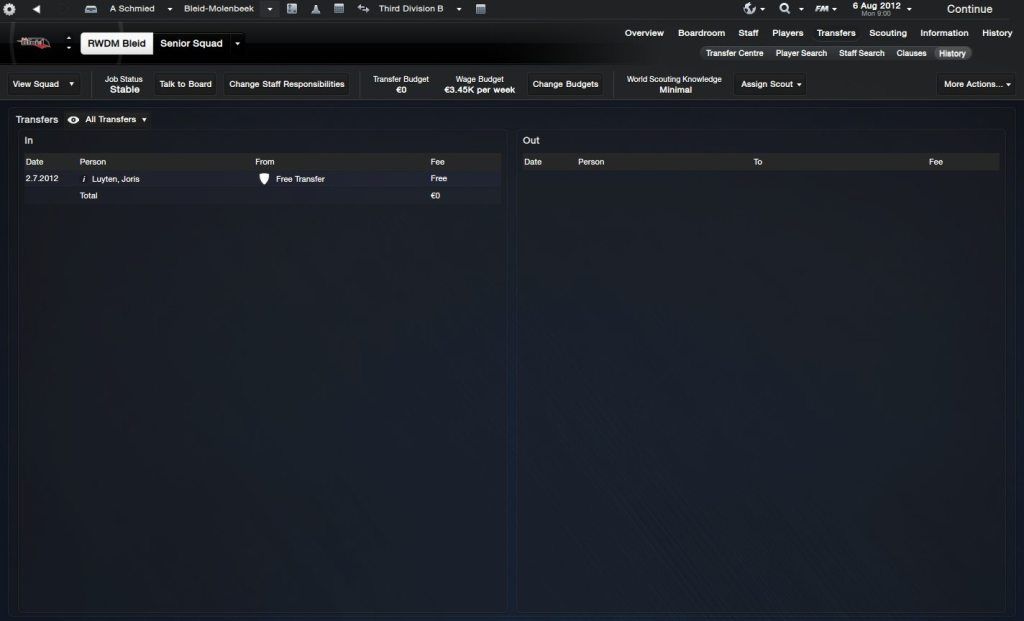Screen dimensions: 1024x621
Task: Click the RWDM Bleid button
Action: tap(117, 44)
